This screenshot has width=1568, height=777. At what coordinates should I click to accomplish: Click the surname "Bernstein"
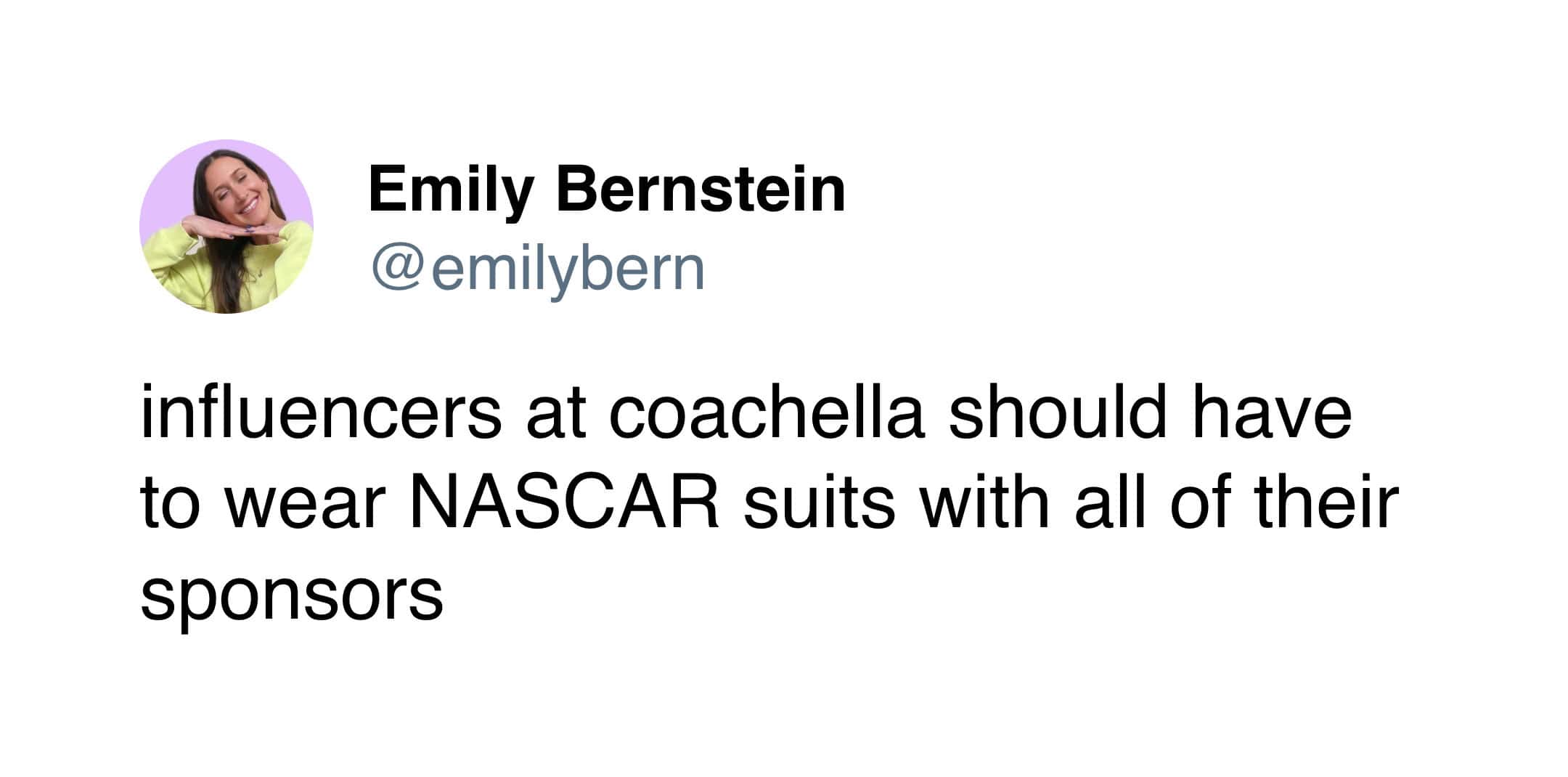point(701,190)
